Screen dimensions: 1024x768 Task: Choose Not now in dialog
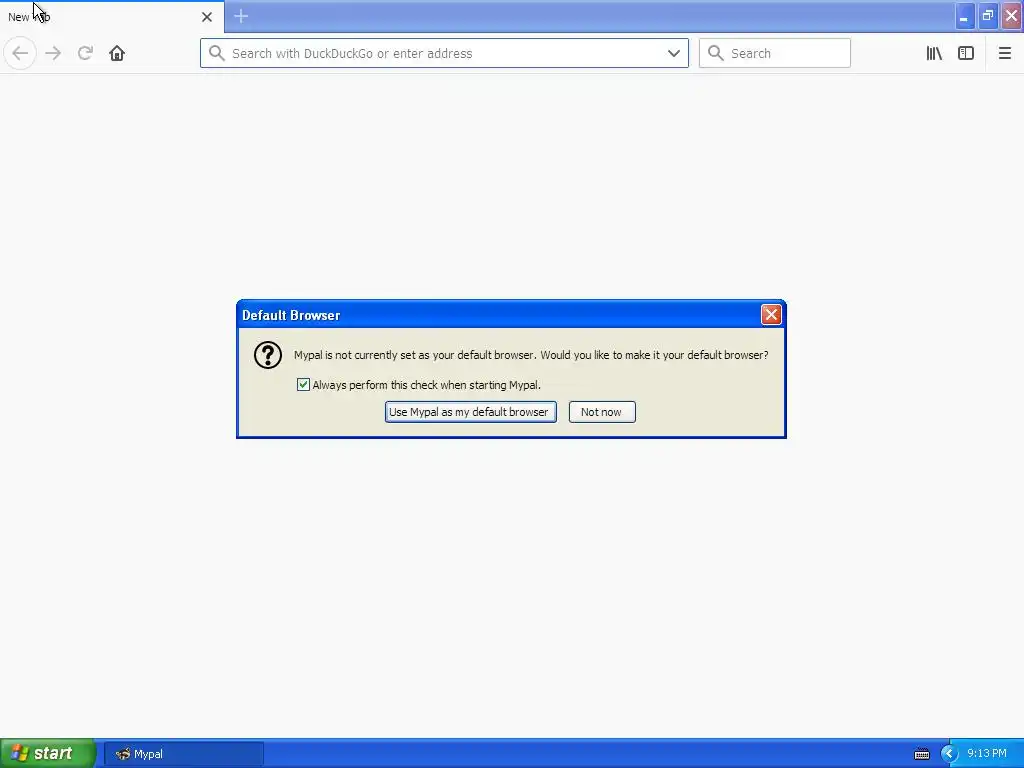click(x=601, y=412)
